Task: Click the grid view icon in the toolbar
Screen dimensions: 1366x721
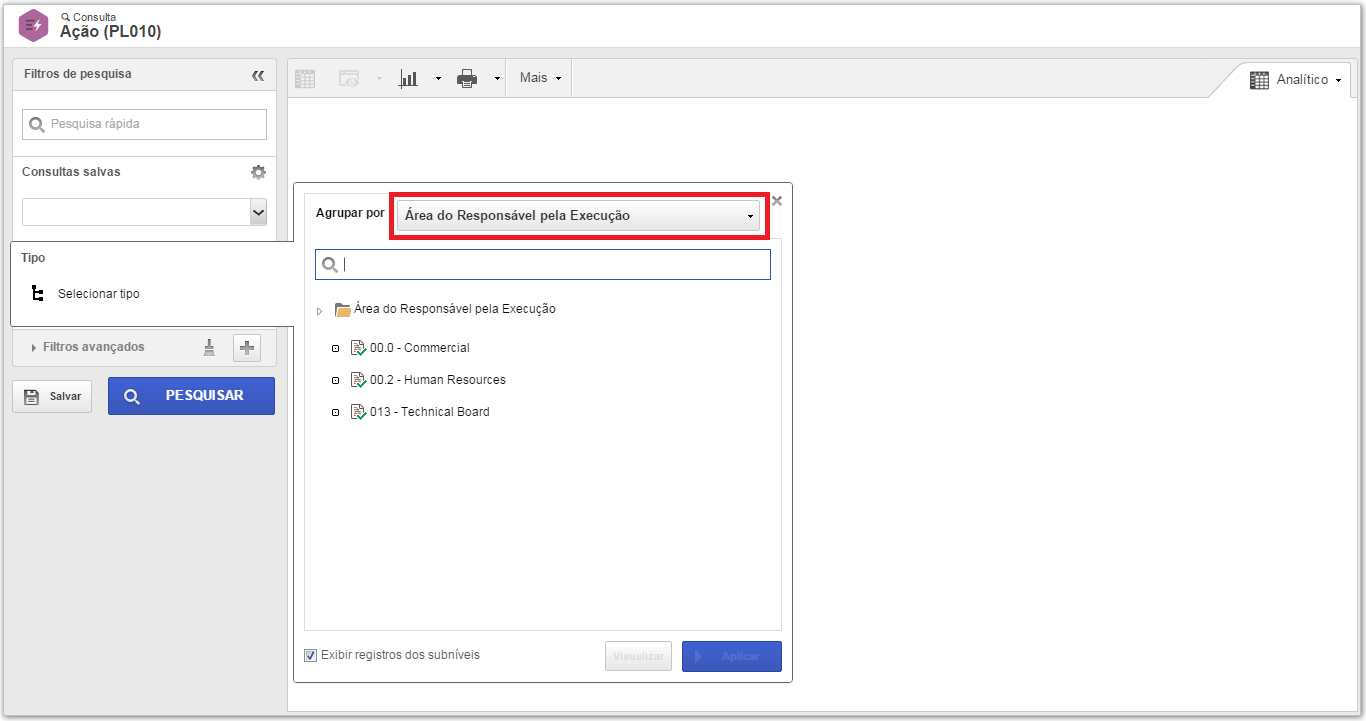Action: coord(305,78)
